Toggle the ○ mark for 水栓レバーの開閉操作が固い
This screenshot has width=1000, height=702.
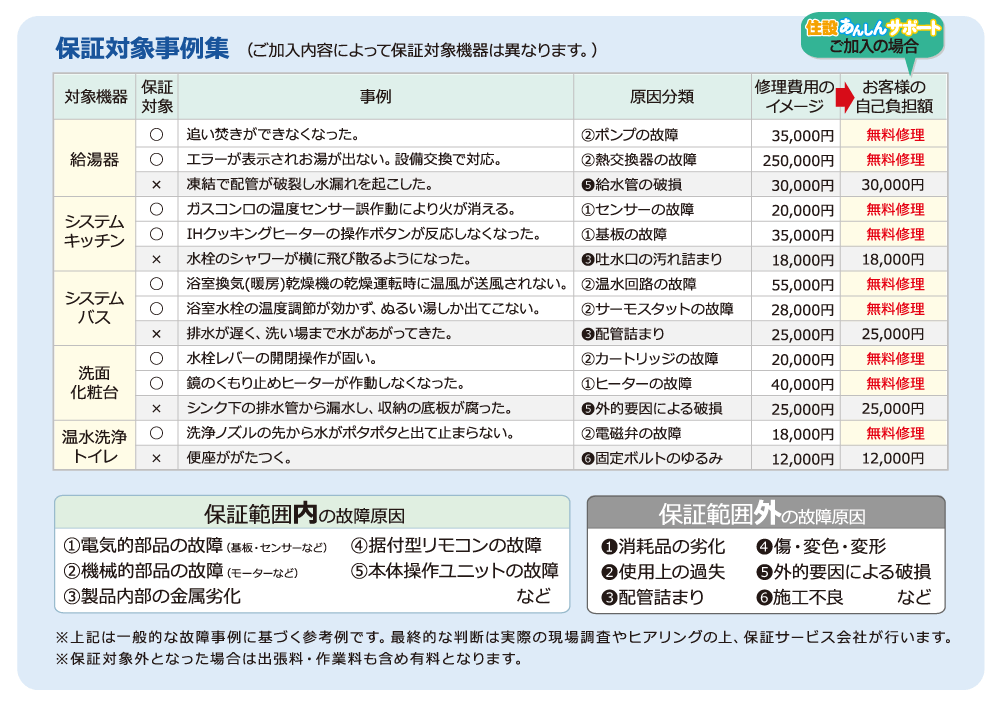point(156,358)
